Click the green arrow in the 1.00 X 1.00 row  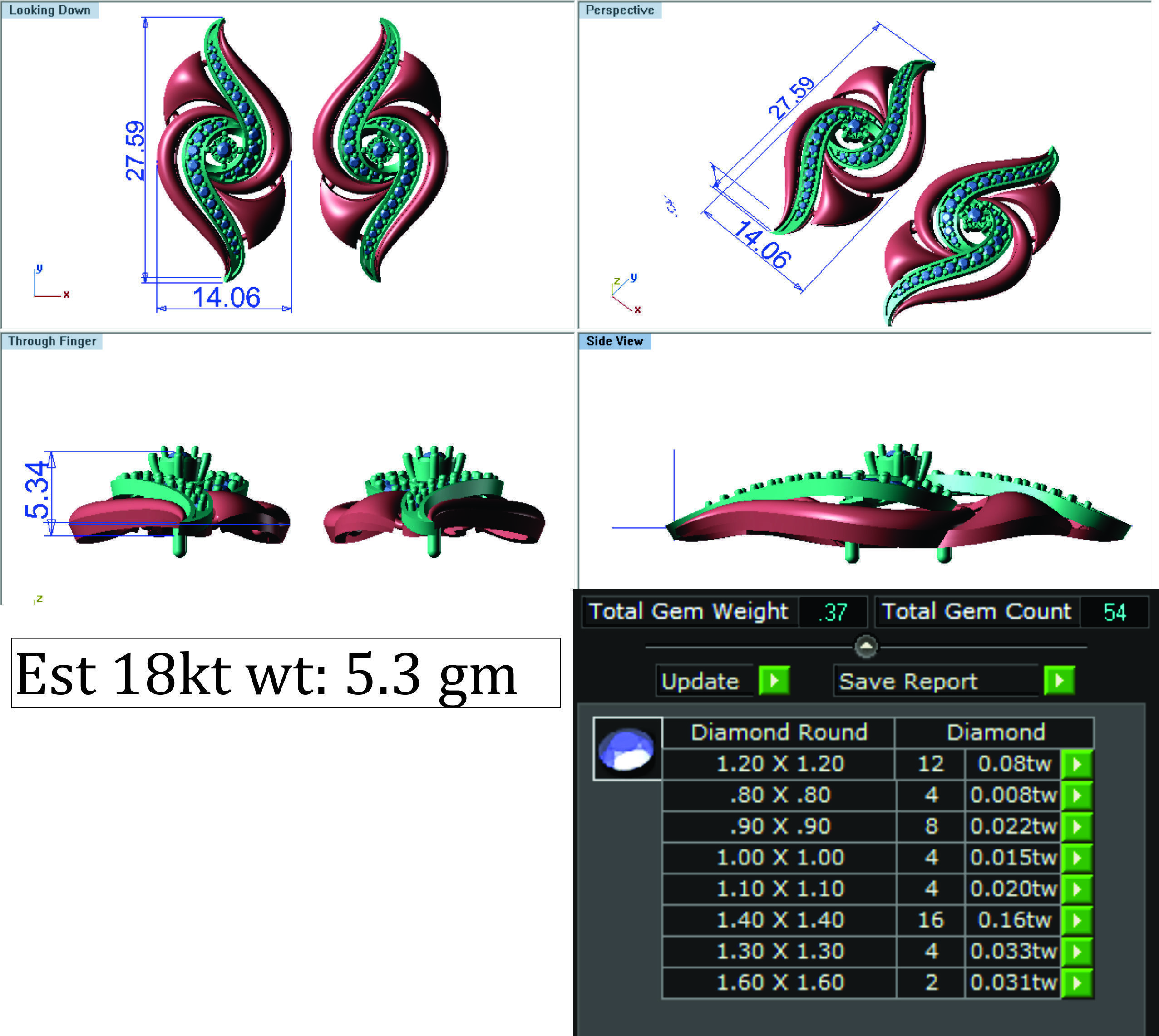[x=1076, y=858]
